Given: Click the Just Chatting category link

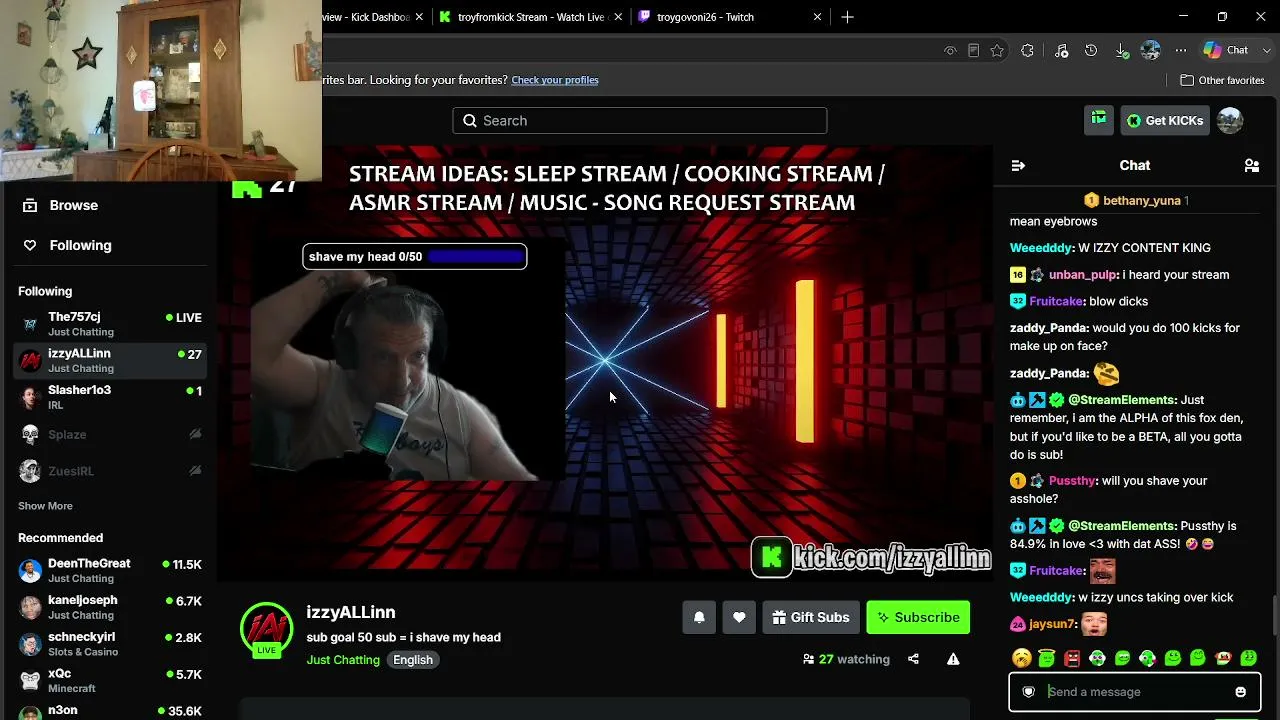Looking at the screenshot, I should click(x=343, y=660).
